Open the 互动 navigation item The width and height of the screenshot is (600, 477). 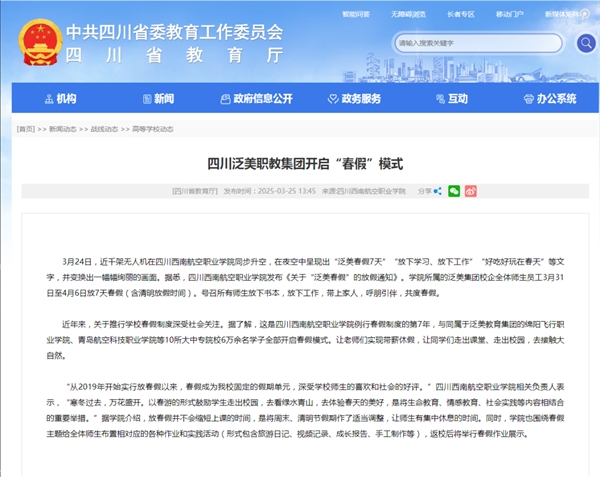pyautogui.click(x=450, y=98)
